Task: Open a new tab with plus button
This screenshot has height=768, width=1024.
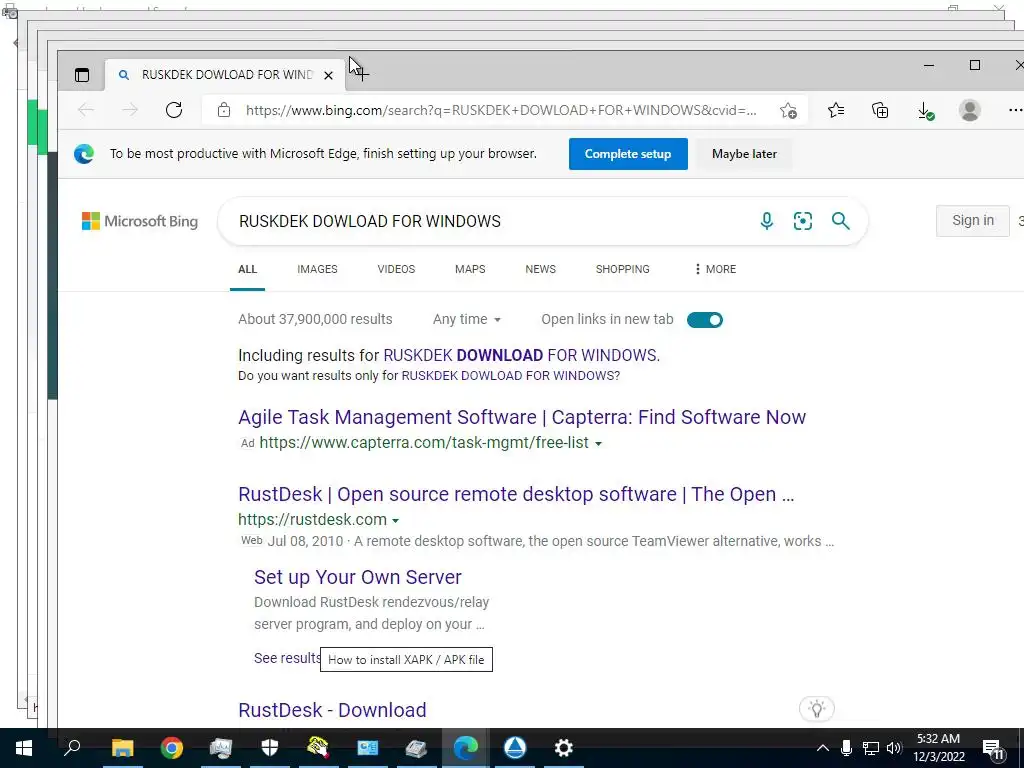Action: 361,74
